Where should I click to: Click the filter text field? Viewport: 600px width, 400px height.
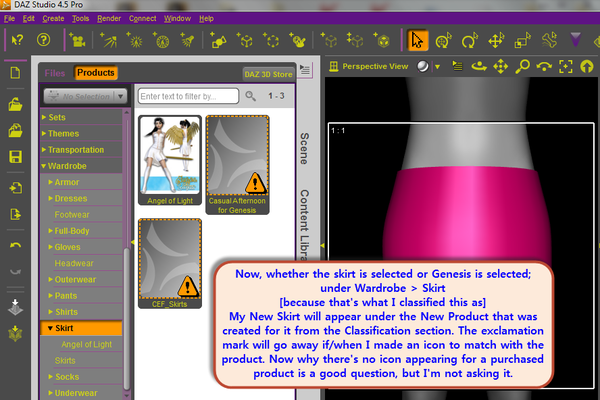click(x=188, y=96)
